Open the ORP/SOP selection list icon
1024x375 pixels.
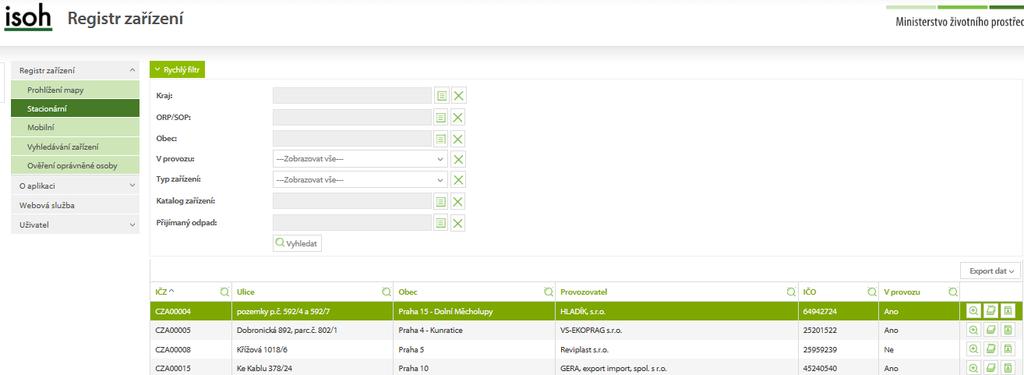pyautogui.click(x=441, y=118)
